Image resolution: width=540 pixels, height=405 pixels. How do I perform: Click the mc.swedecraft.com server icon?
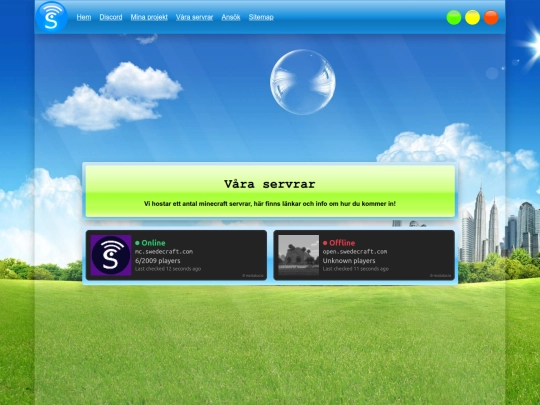pyautogui.click(x=111, y=255)
